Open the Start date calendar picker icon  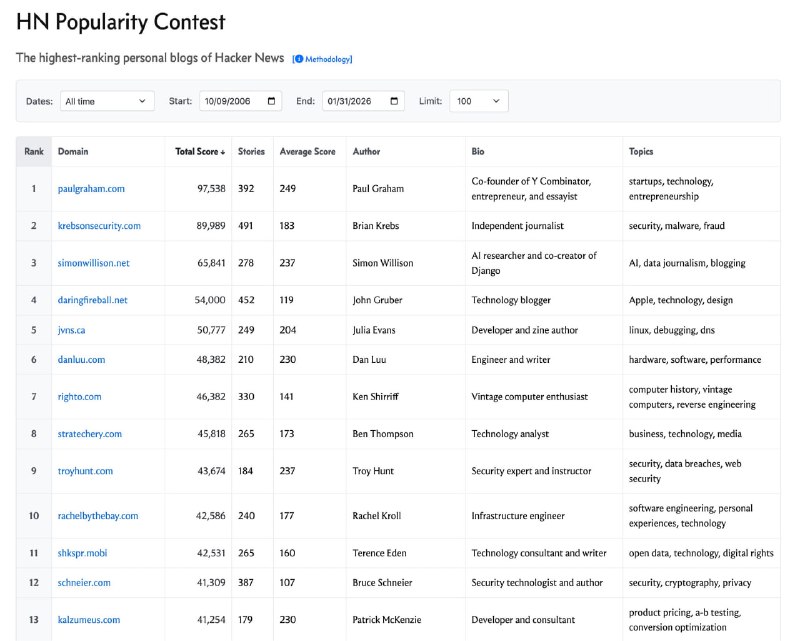(272, 101)
